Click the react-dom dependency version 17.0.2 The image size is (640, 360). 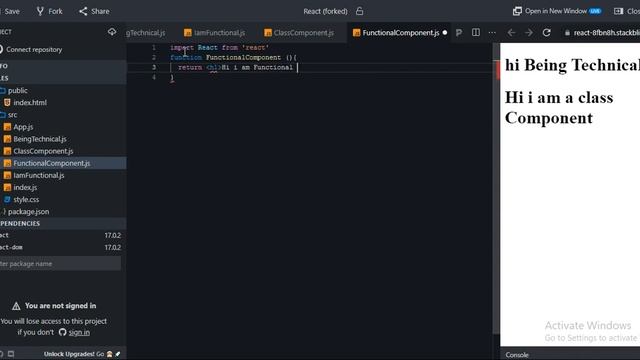[112, 247]
